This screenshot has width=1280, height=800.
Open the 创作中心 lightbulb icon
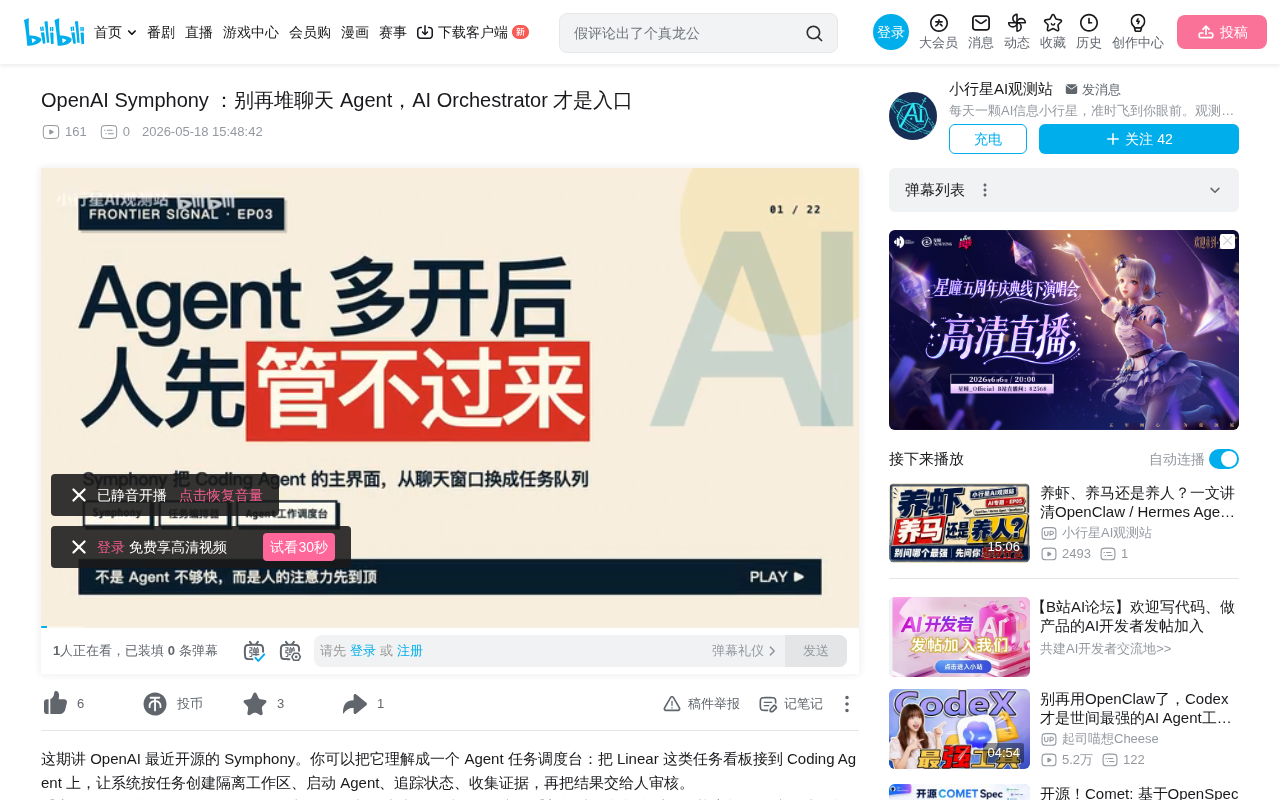[x=1138, y=23]
